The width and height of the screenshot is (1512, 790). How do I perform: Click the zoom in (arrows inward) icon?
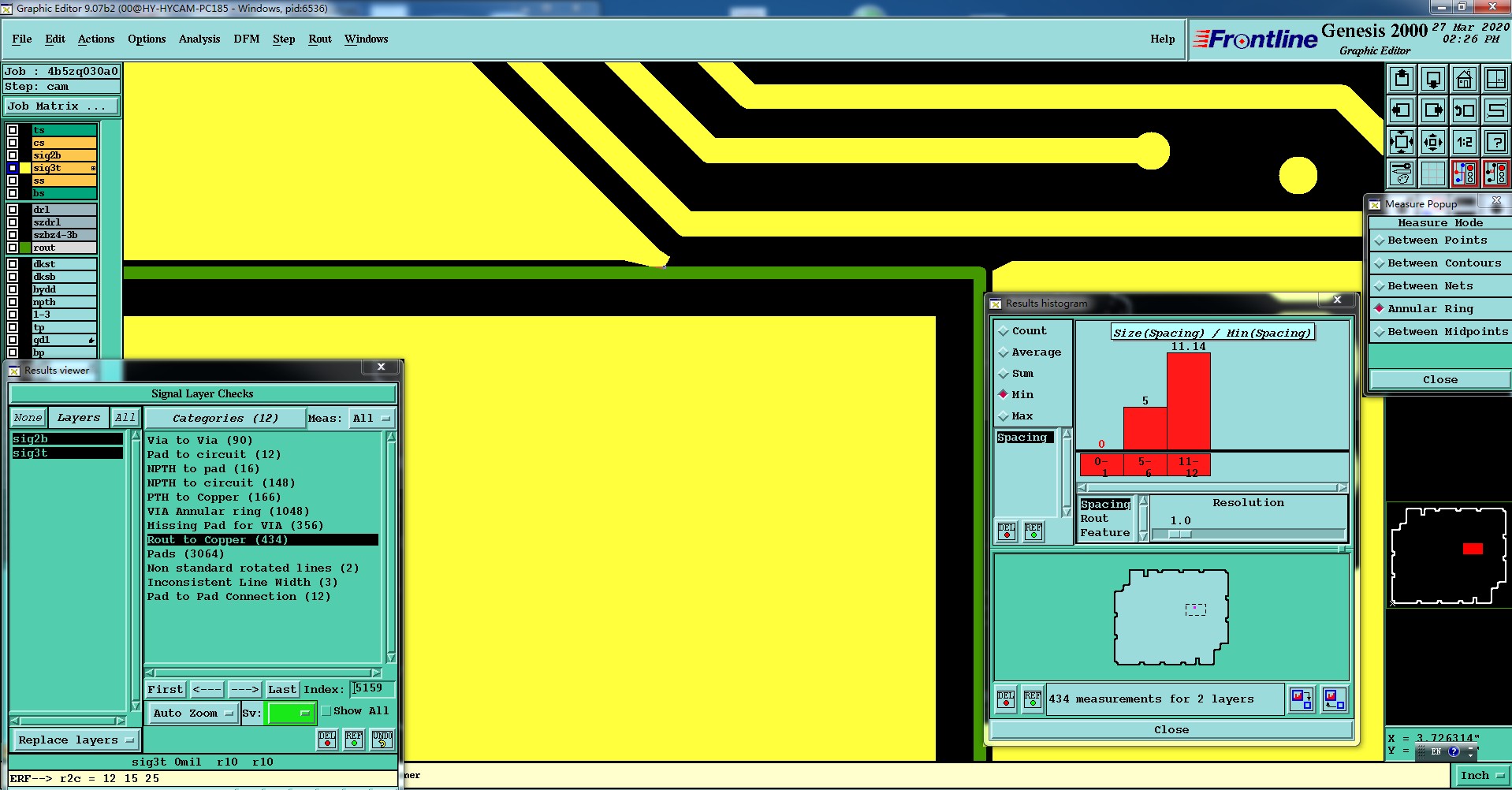click(x=1402, y=142)
